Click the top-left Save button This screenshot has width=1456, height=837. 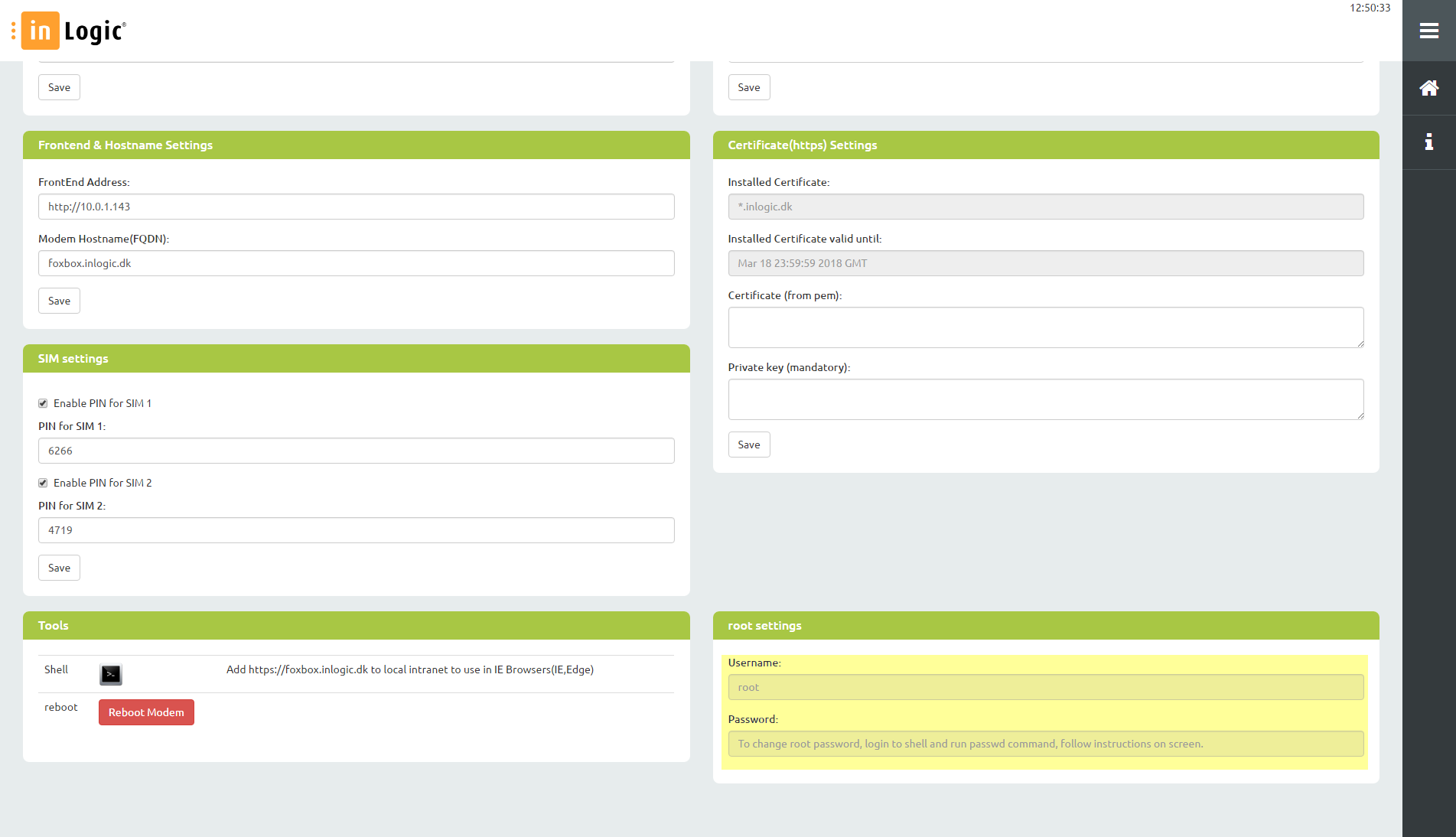point(59,87)
